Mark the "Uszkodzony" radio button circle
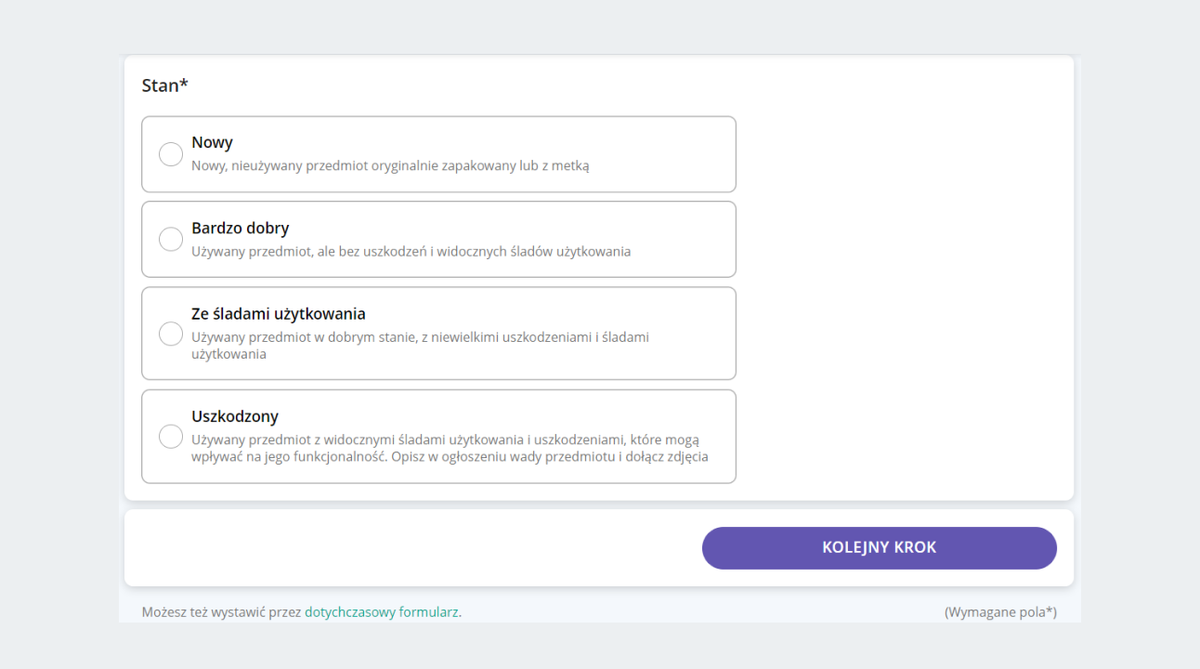The width and height of the screenshot is (1200, 669). pyautogui.click(x=171, y=436)
